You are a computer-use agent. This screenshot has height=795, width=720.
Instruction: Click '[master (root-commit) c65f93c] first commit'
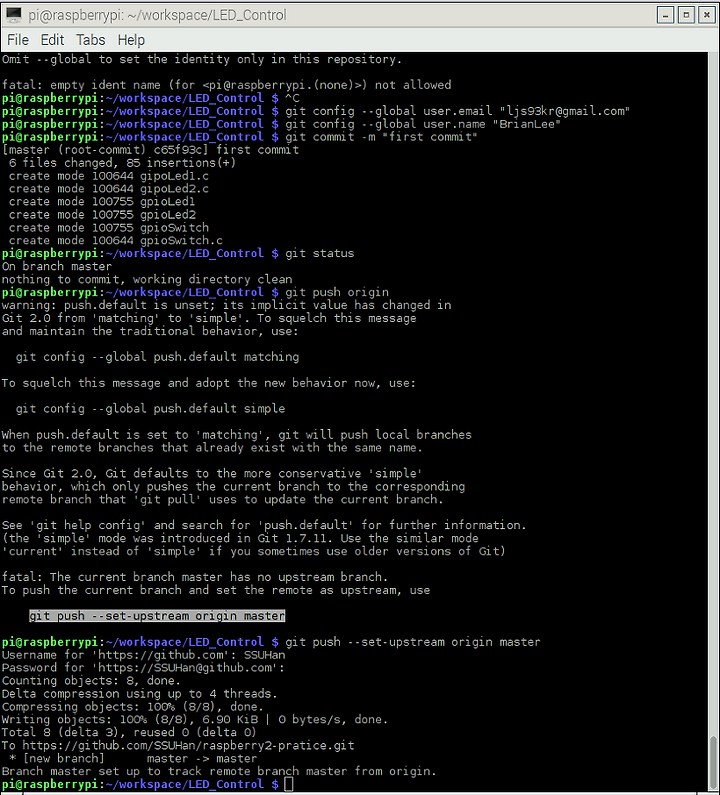point(151,150)
